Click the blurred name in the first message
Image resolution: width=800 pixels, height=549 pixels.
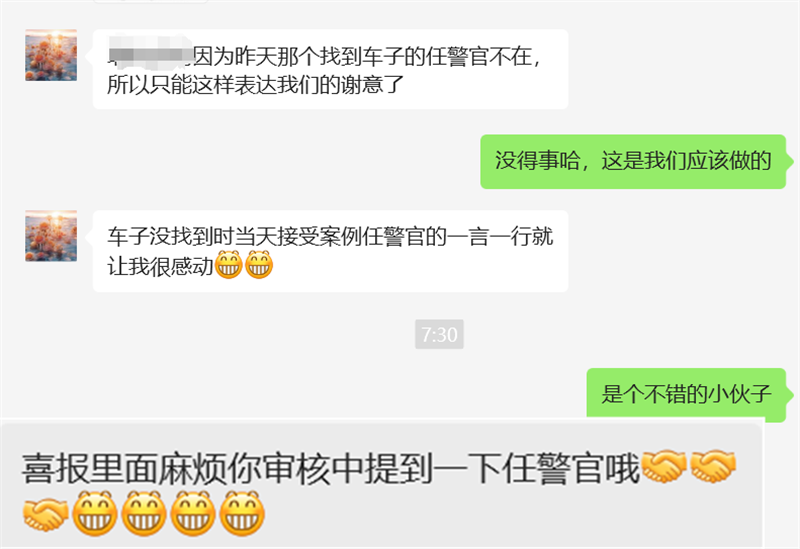coord(149,52)
